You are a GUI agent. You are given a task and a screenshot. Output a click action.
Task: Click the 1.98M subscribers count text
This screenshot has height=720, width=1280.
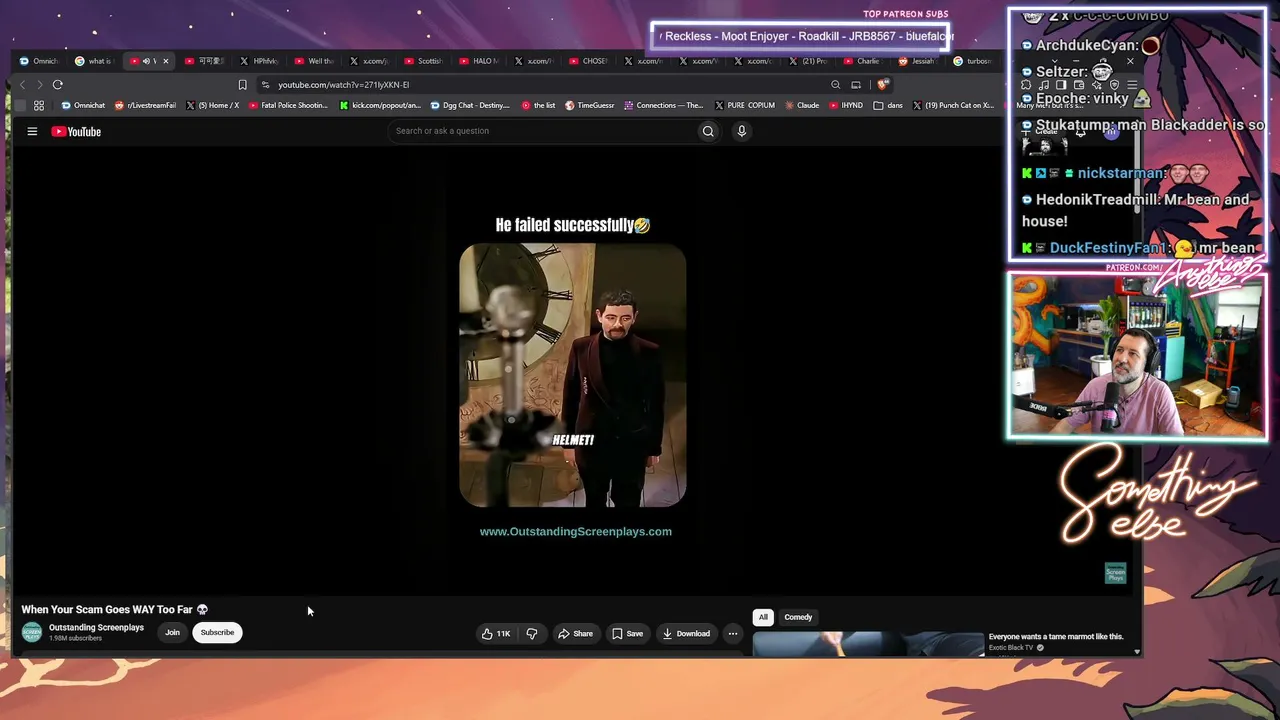(75, 638)
